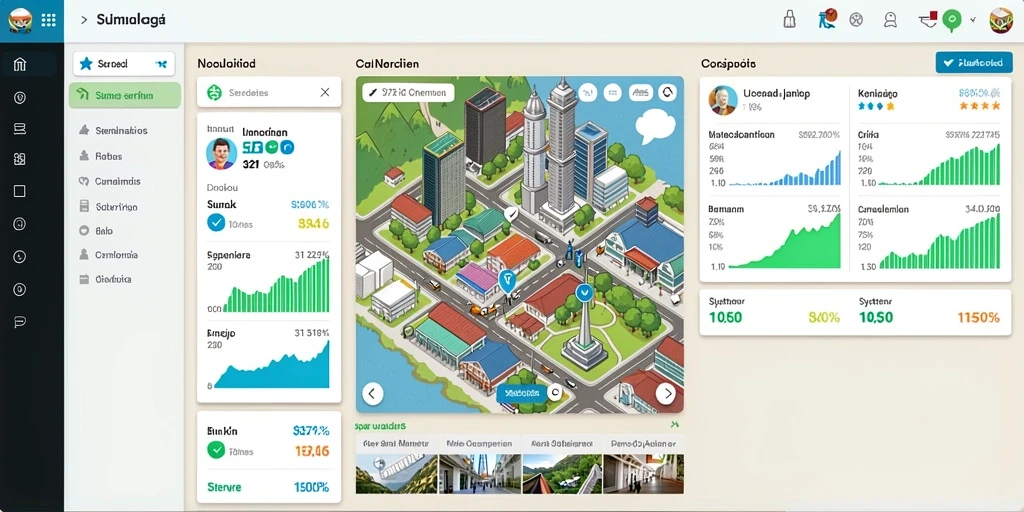1024x512 pixels.
Task: Select the blue map pin marker on street
Action: (507, 281)
